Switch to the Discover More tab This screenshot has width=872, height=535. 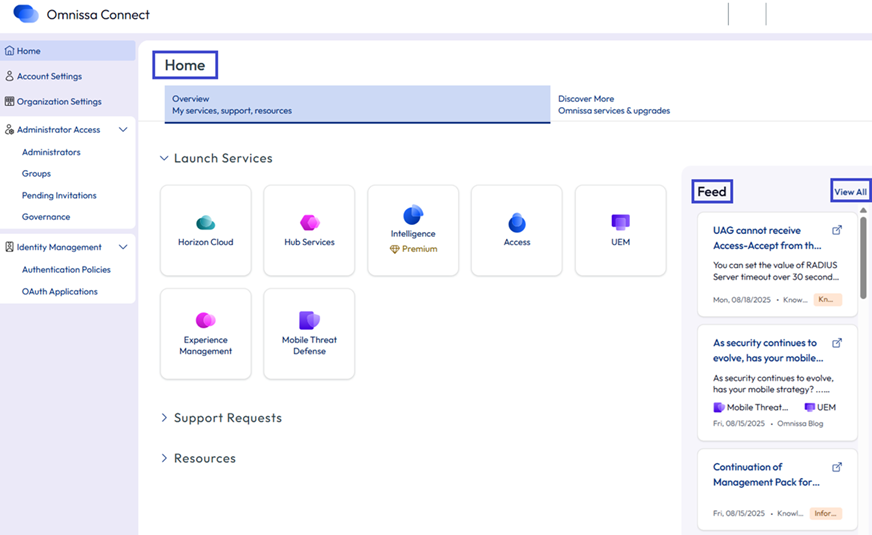point(614,105)
